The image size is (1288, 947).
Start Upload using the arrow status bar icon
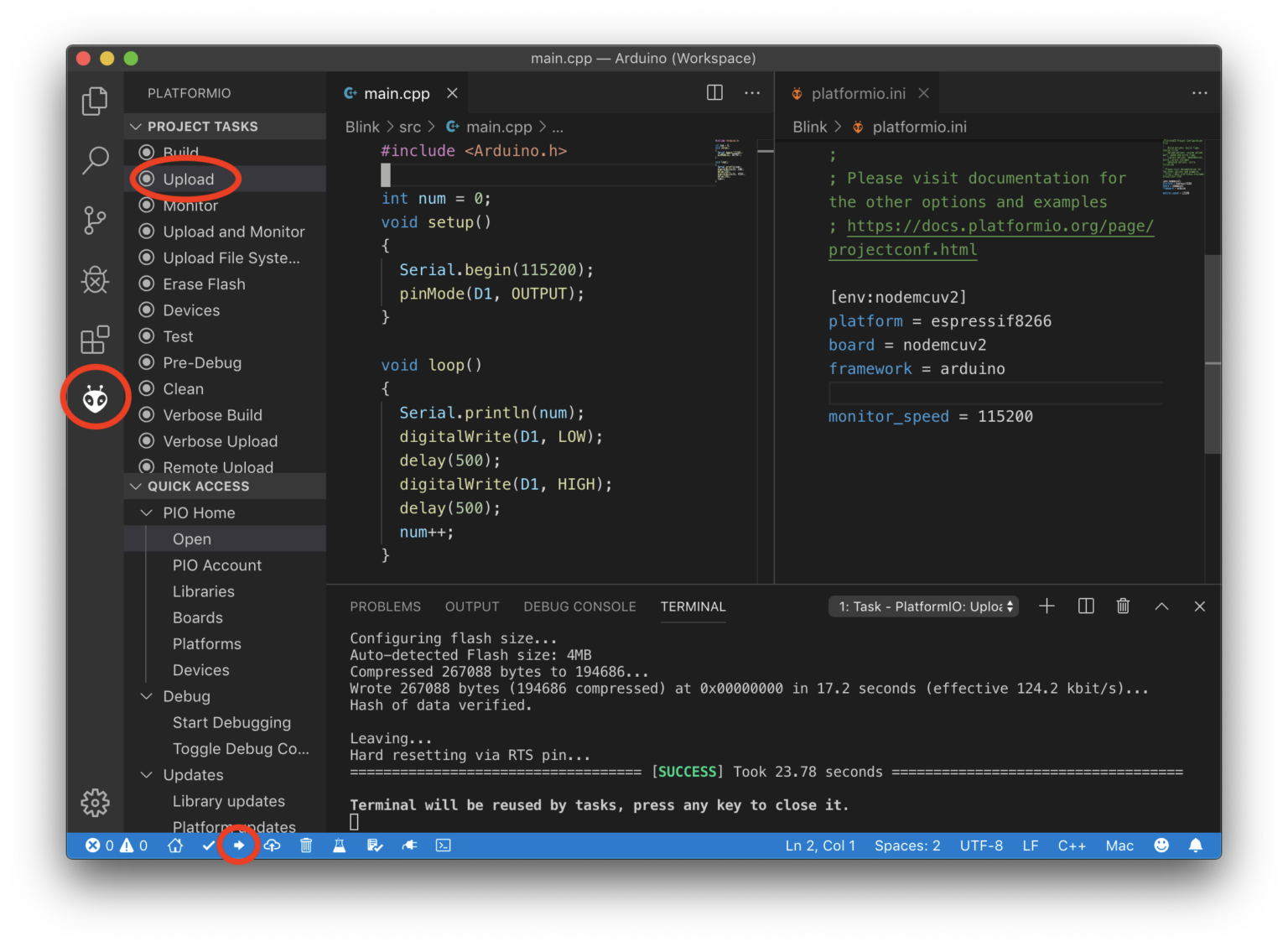click(239, 846)
